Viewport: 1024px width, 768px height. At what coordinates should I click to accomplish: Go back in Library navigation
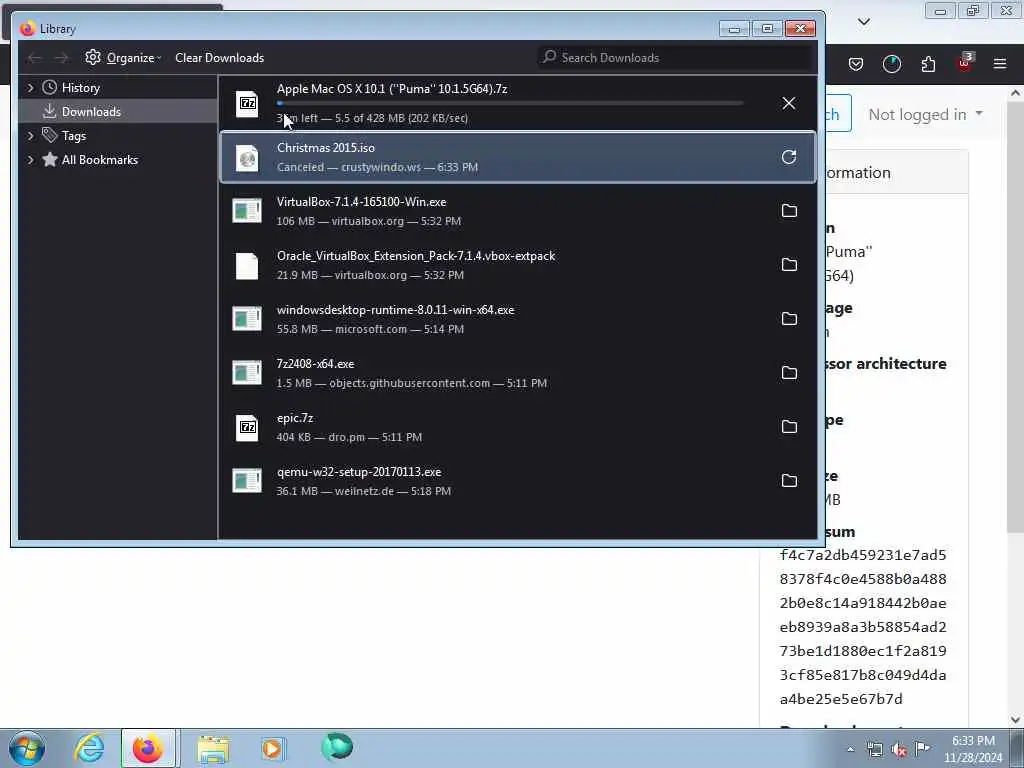[34, 58]
